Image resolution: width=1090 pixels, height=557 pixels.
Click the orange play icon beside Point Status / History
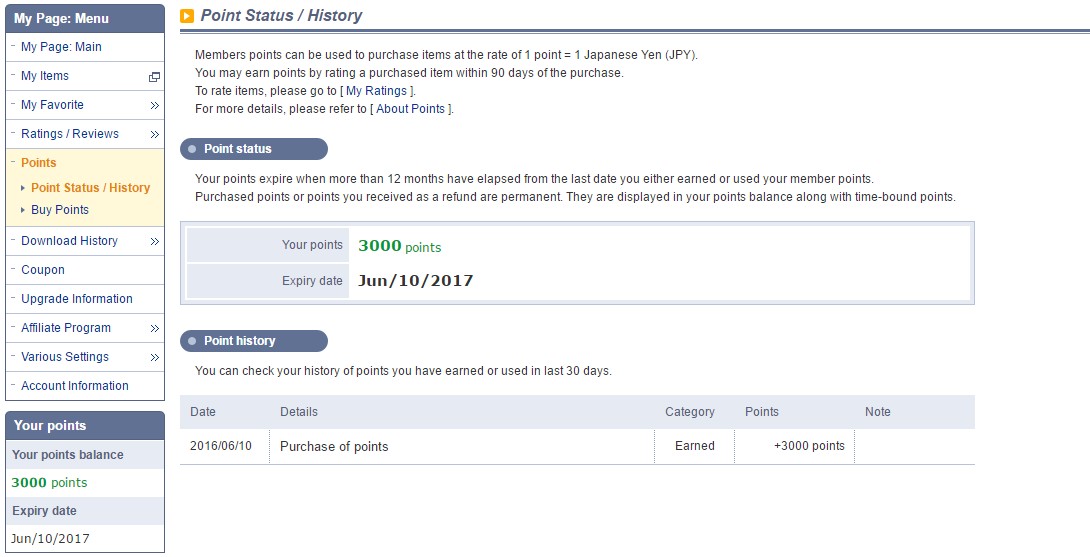point(187,15)
